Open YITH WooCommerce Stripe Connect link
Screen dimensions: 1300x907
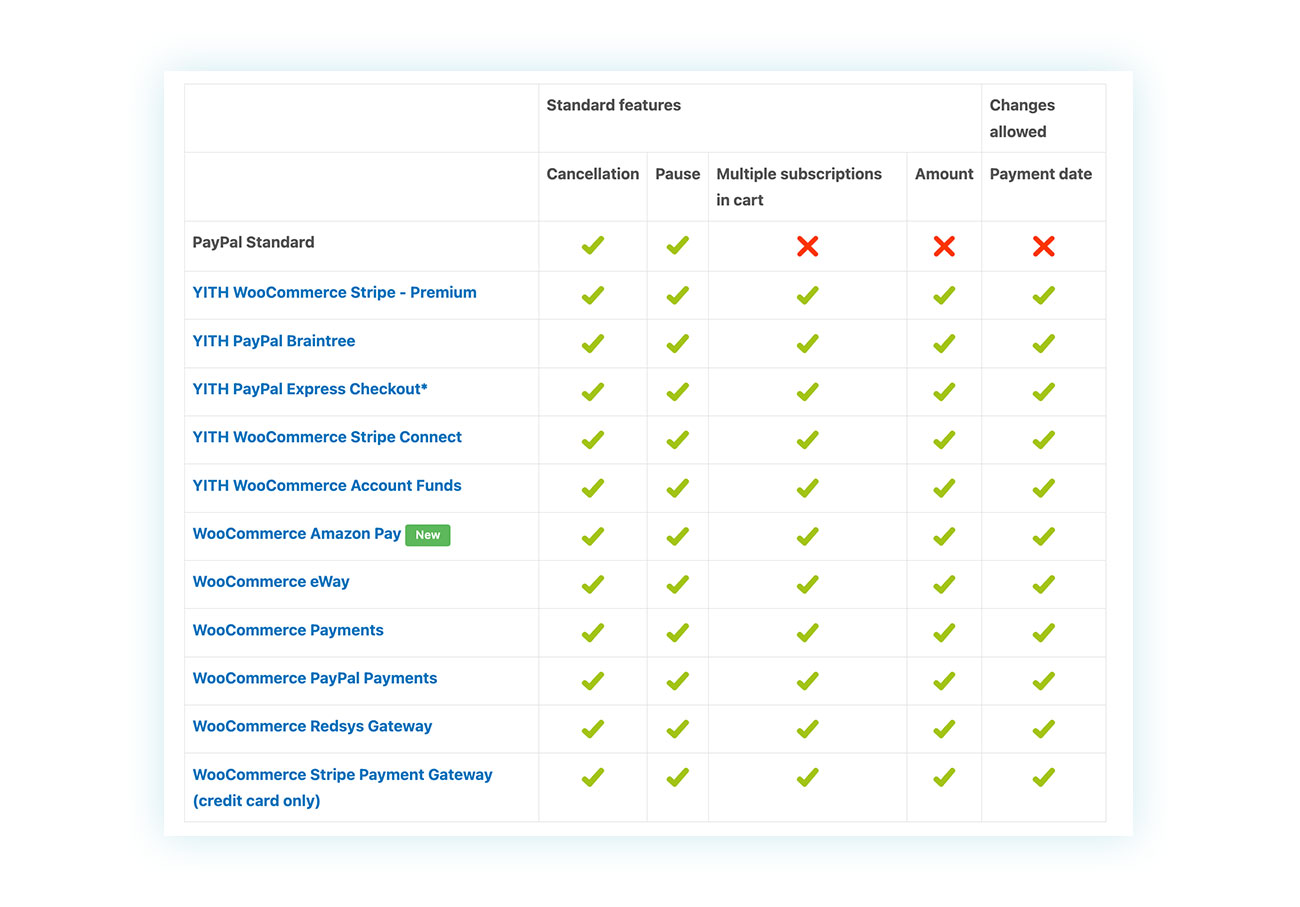click(x=327, y=437)
